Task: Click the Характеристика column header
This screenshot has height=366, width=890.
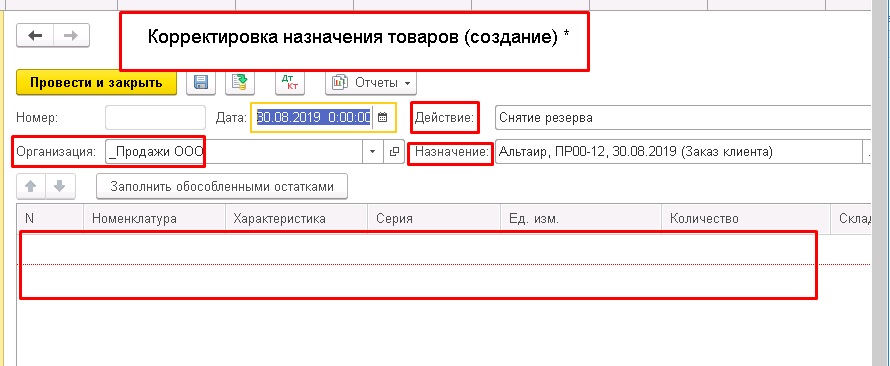Action: [296, 219]
